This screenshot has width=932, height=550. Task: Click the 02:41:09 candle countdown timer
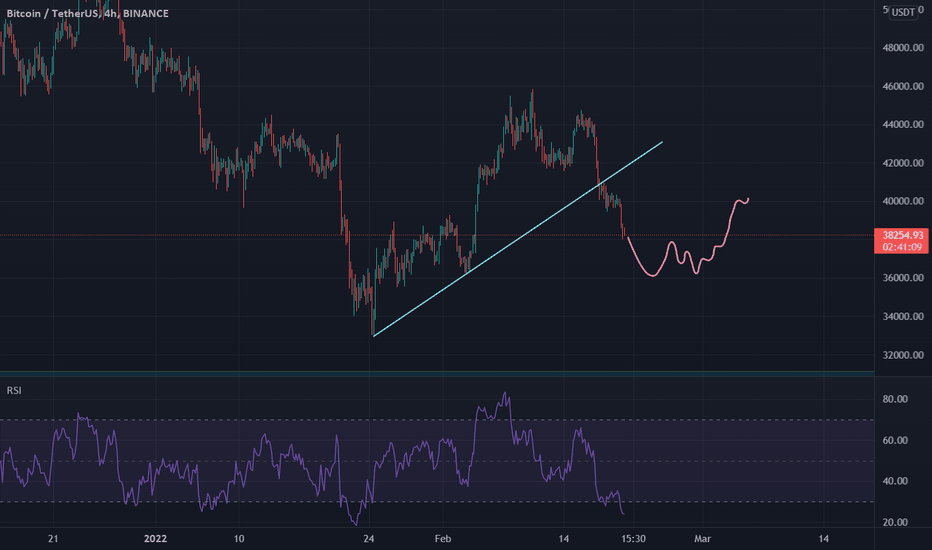click(902, 247)
